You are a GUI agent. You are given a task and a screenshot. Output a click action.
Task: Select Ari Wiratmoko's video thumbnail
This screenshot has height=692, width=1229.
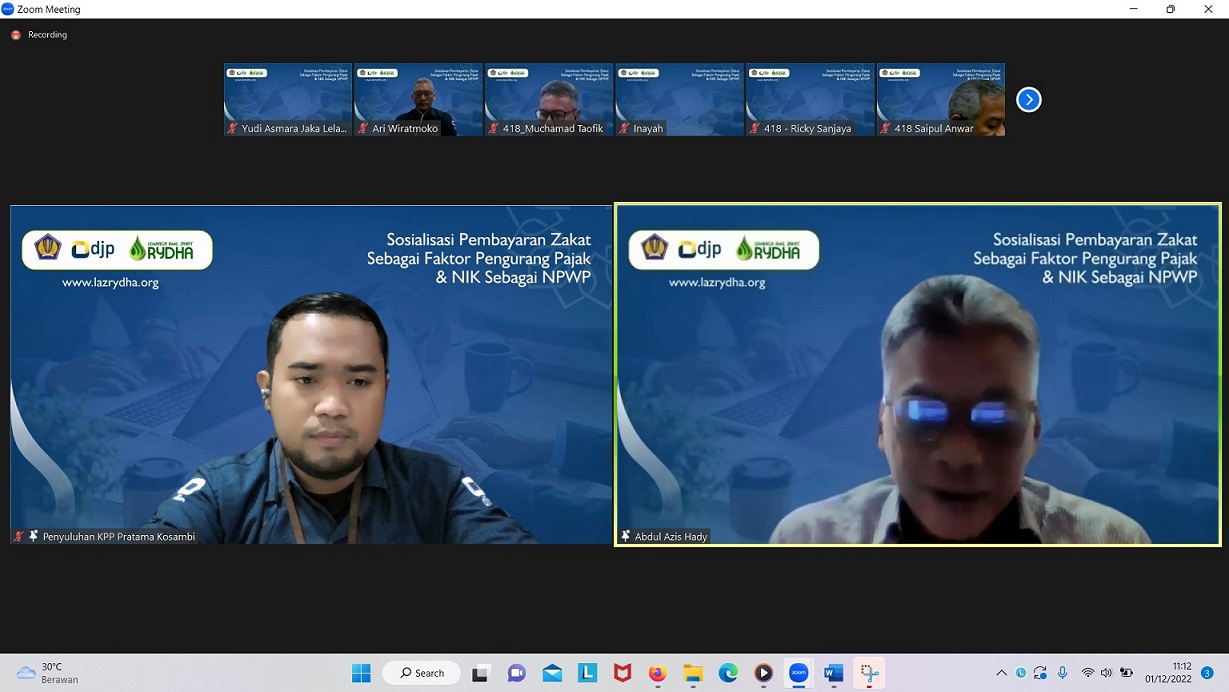(418, 99)
